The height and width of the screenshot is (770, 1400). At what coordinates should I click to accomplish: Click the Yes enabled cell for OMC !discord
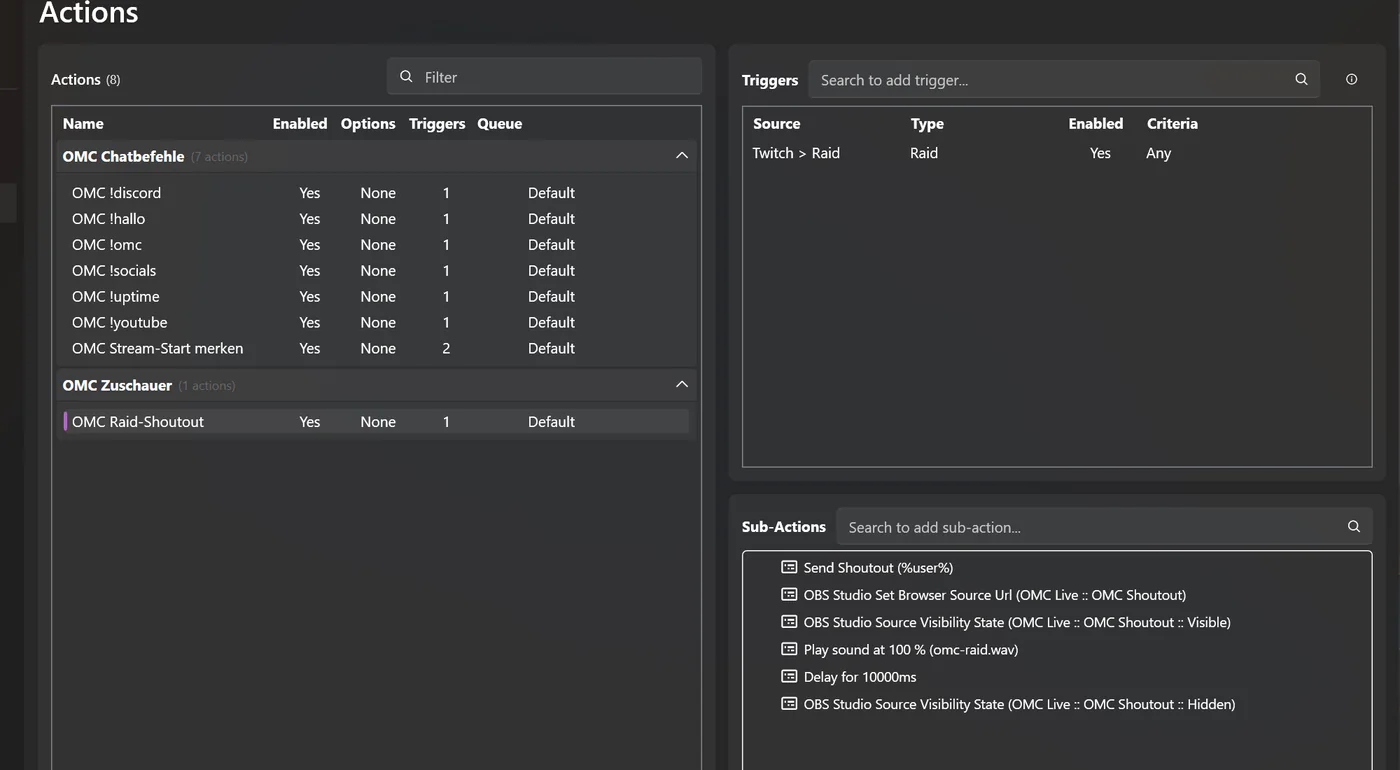pos(310,193)
